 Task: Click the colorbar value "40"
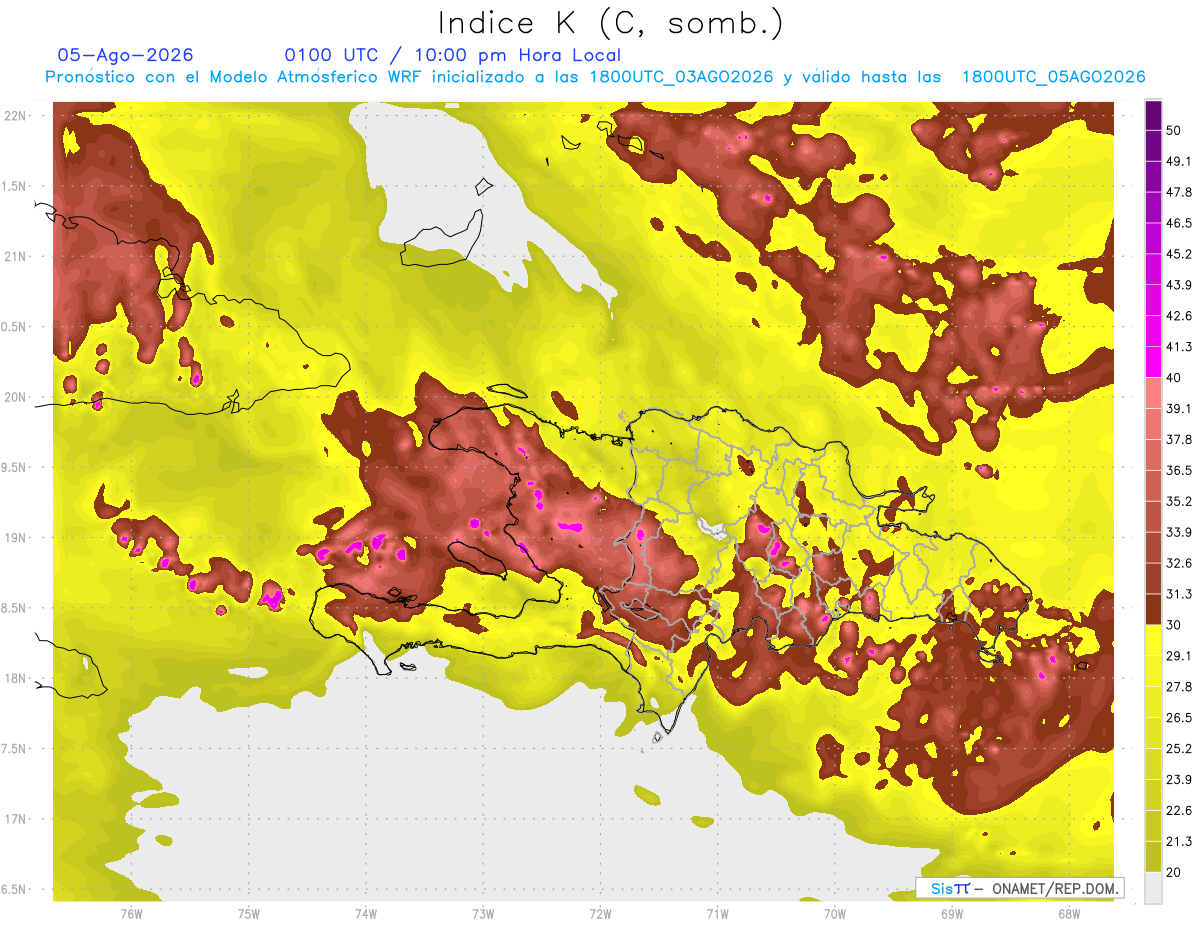[1174, 377]
